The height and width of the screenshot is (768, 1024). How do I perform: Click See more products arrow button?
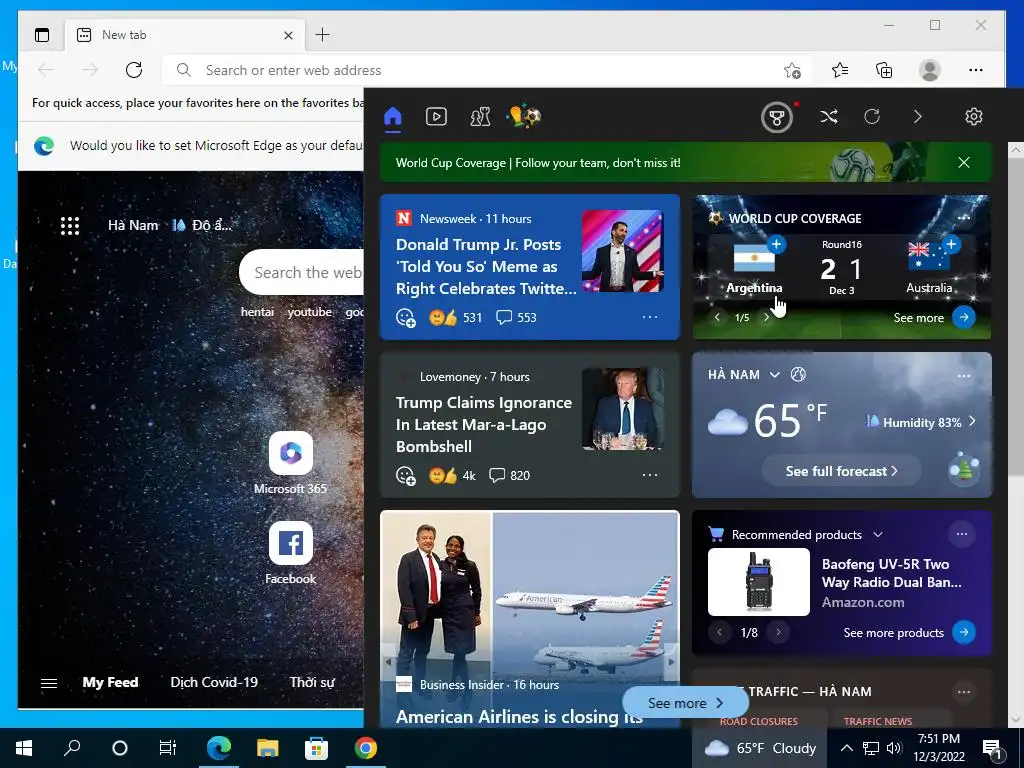pyautogui.click(x=964, y=632)
